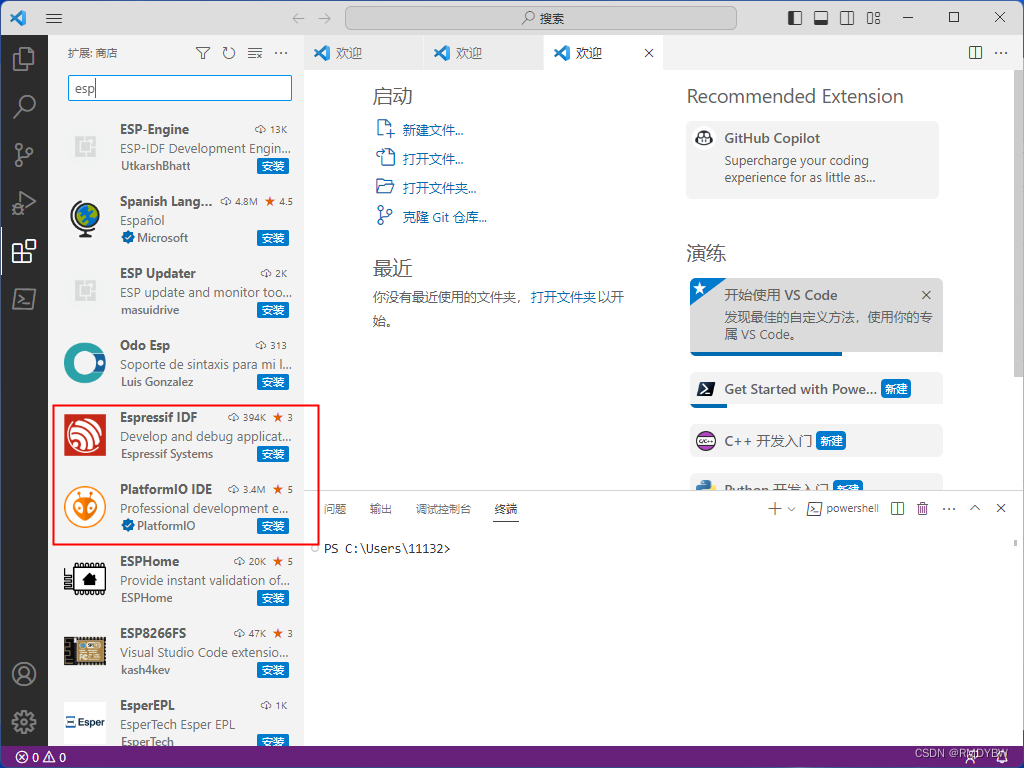Split the editor to the right
Screen dimensions: 1024x768
(x=975, y=53)
